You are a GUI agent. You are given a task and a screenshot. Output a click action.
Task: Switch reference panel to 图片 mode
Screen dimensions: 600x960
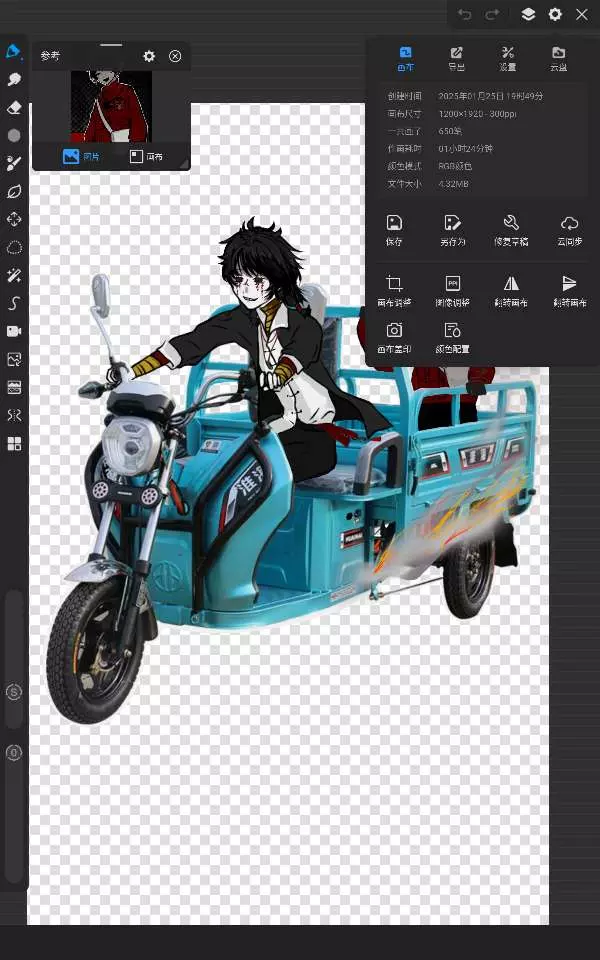coord(81,156)
